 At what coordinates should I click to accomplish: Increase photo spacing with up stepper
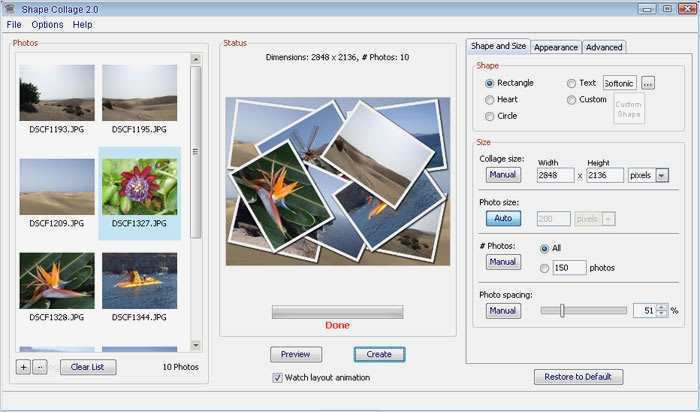click(x=662, y=307)
